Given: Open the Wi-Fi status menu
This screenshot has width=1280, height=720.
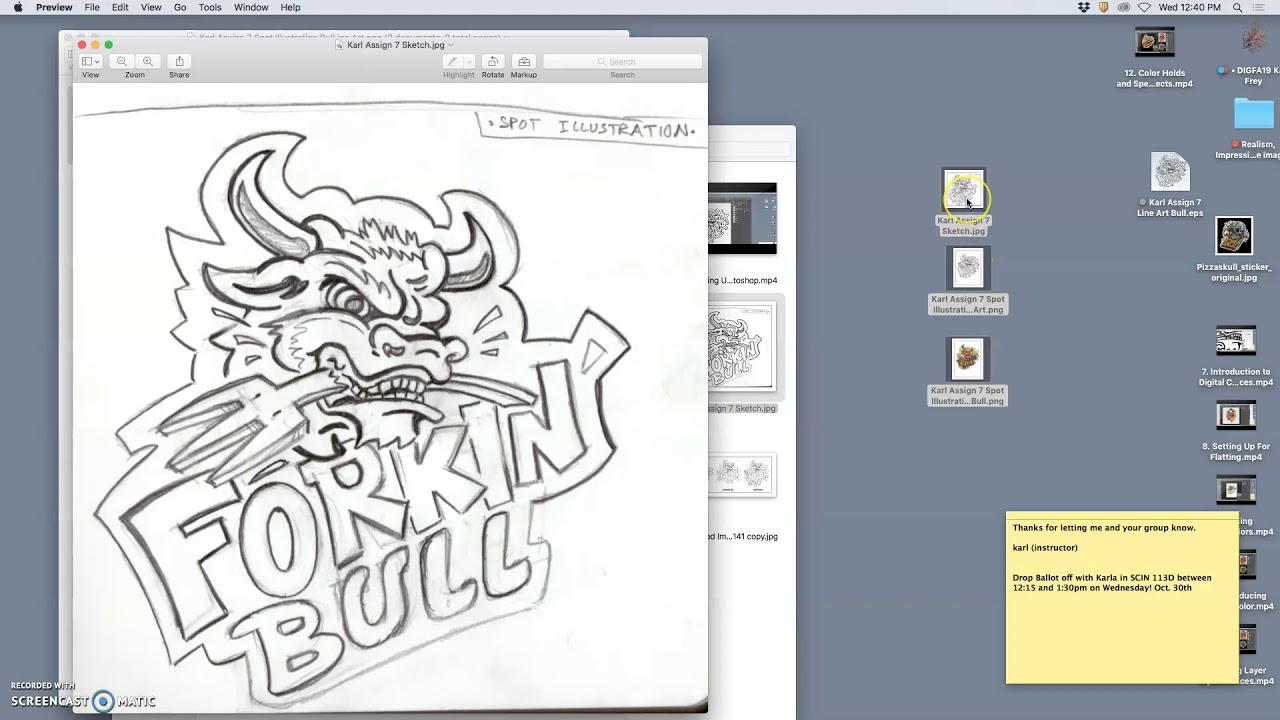Looking at the screenshot, I should coord(1144,7).
